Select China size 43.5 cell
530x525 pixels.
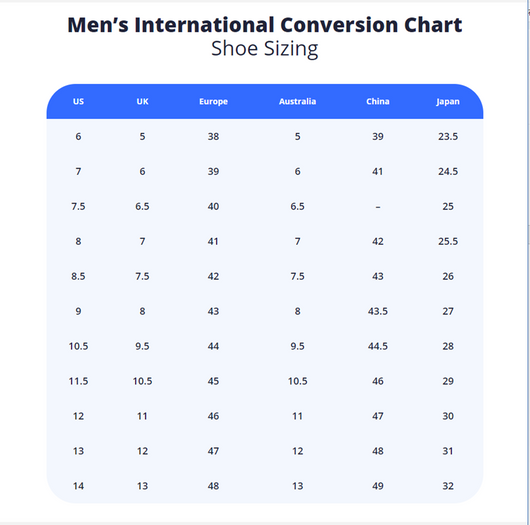click(378, 311)
